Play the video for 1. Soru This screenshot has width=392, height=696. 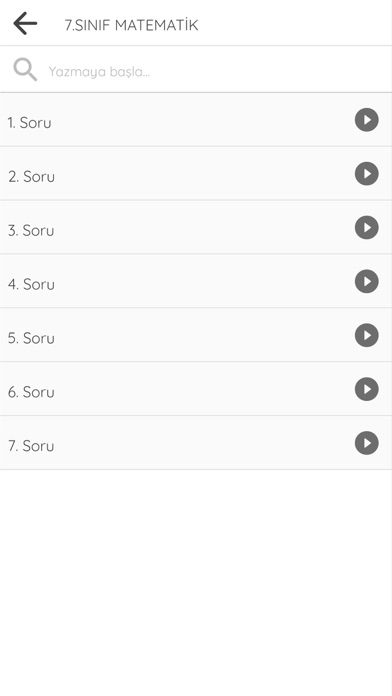(x=366, y=120)
